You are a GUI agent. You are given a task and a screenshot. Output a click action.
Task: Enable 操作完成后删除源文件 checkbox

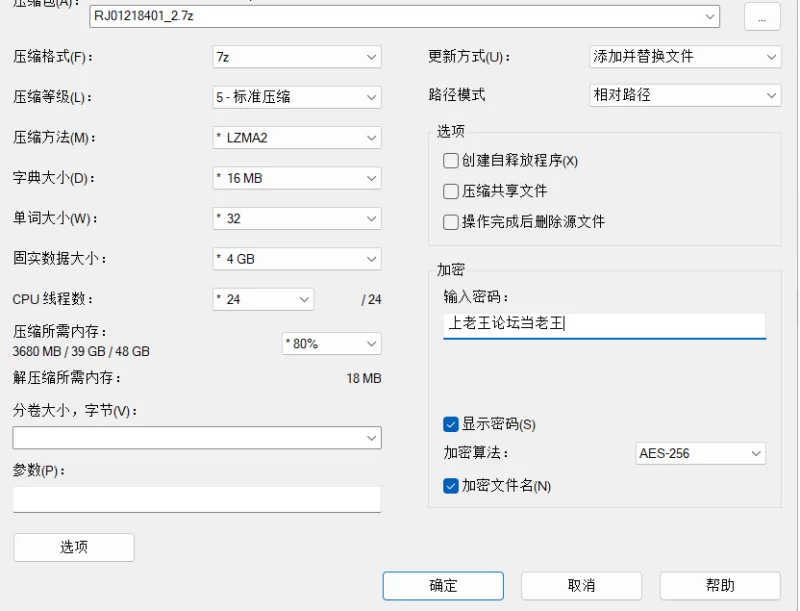point(451,222)
